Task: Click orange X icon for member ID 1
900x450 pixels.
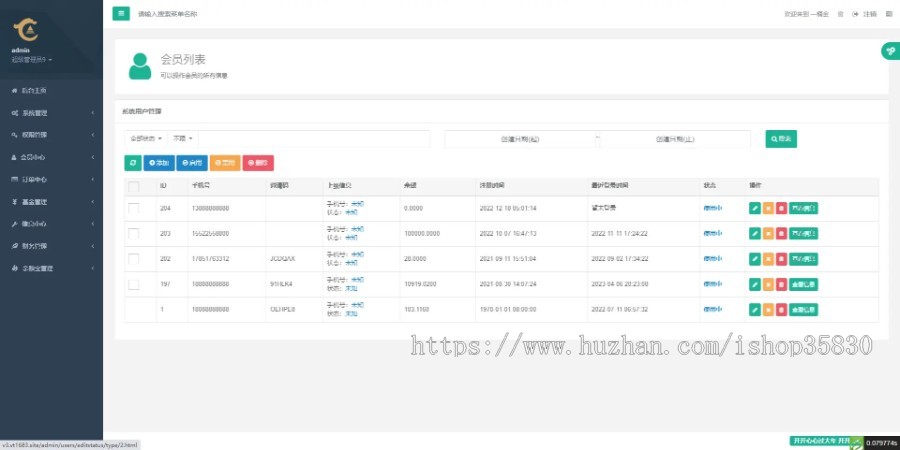Action: pyautogui.click(x=768, y=309)
